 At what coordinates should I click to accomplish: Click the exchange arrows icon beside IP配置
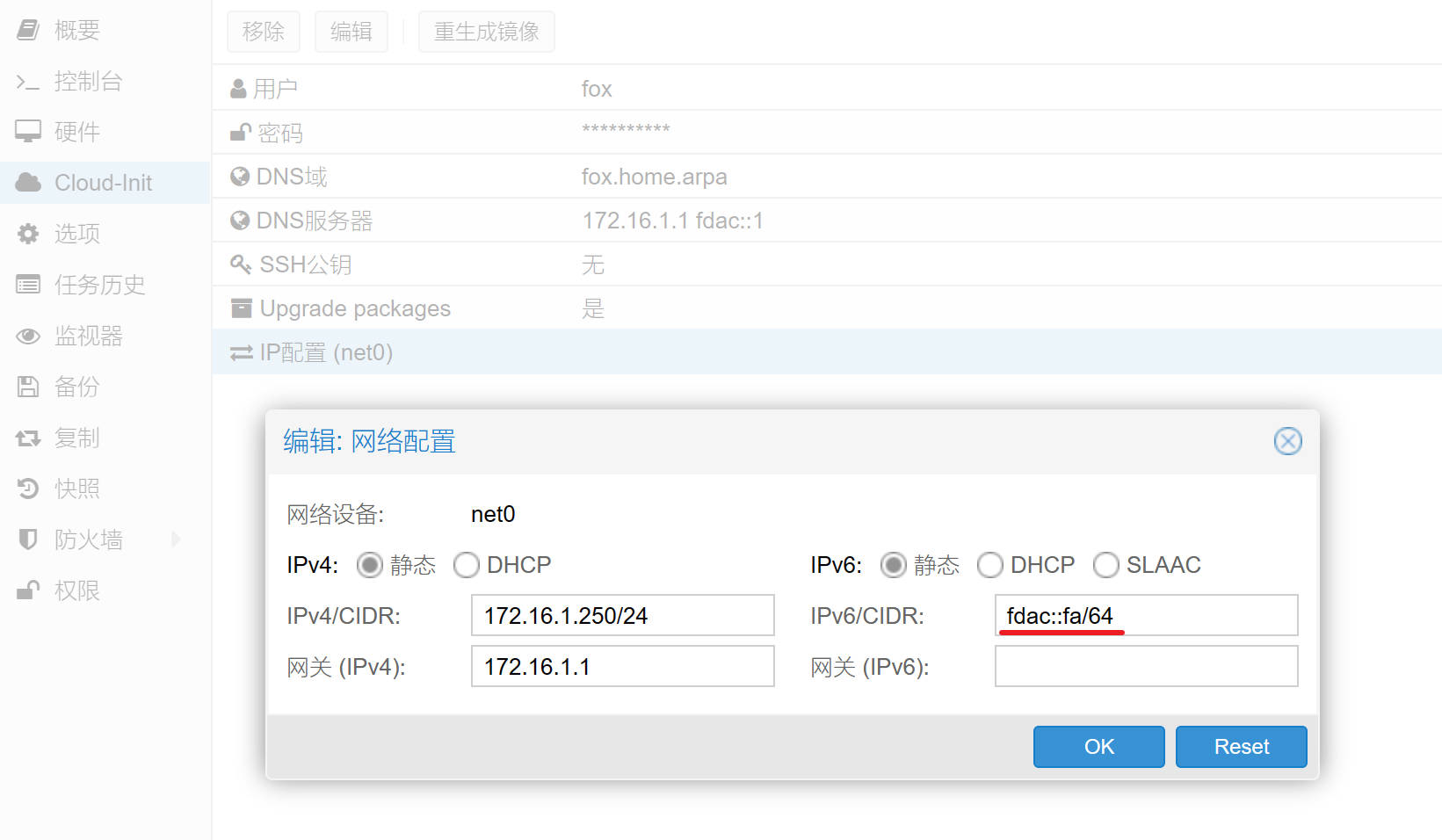click(x=241, y=352)
